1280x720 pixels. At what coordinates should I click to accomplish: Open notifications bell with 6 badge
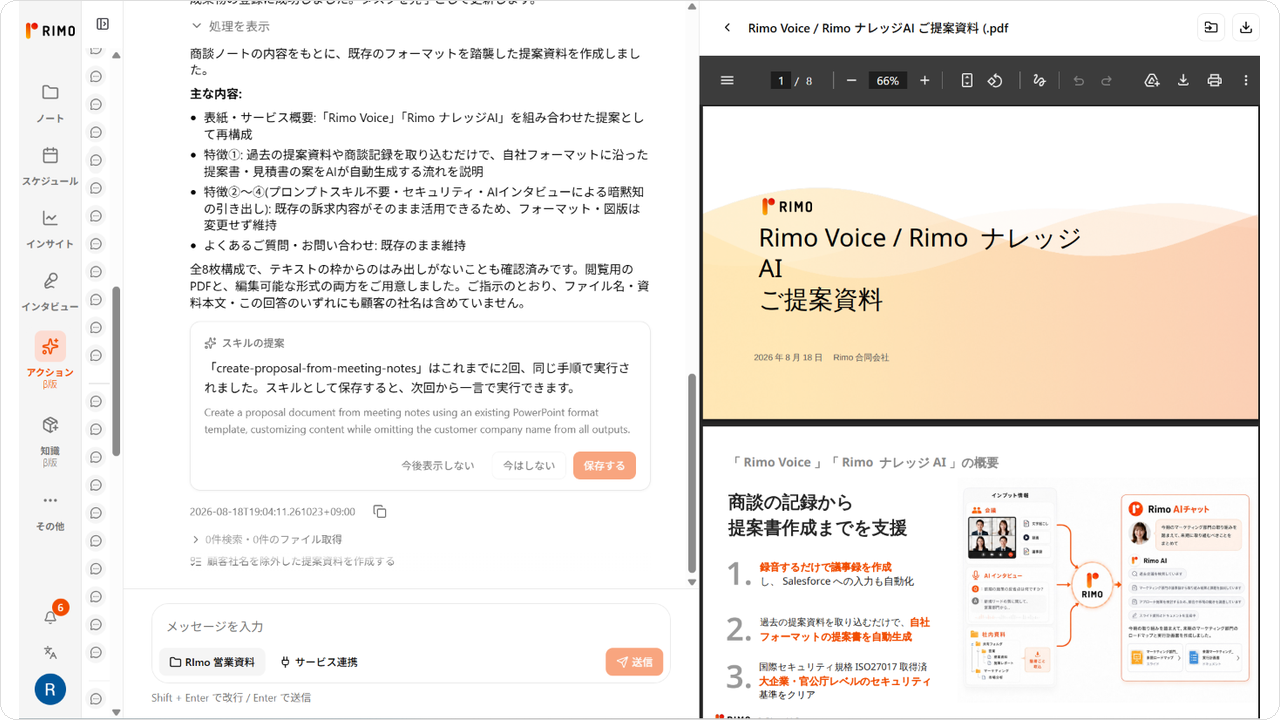click(51, 616)
